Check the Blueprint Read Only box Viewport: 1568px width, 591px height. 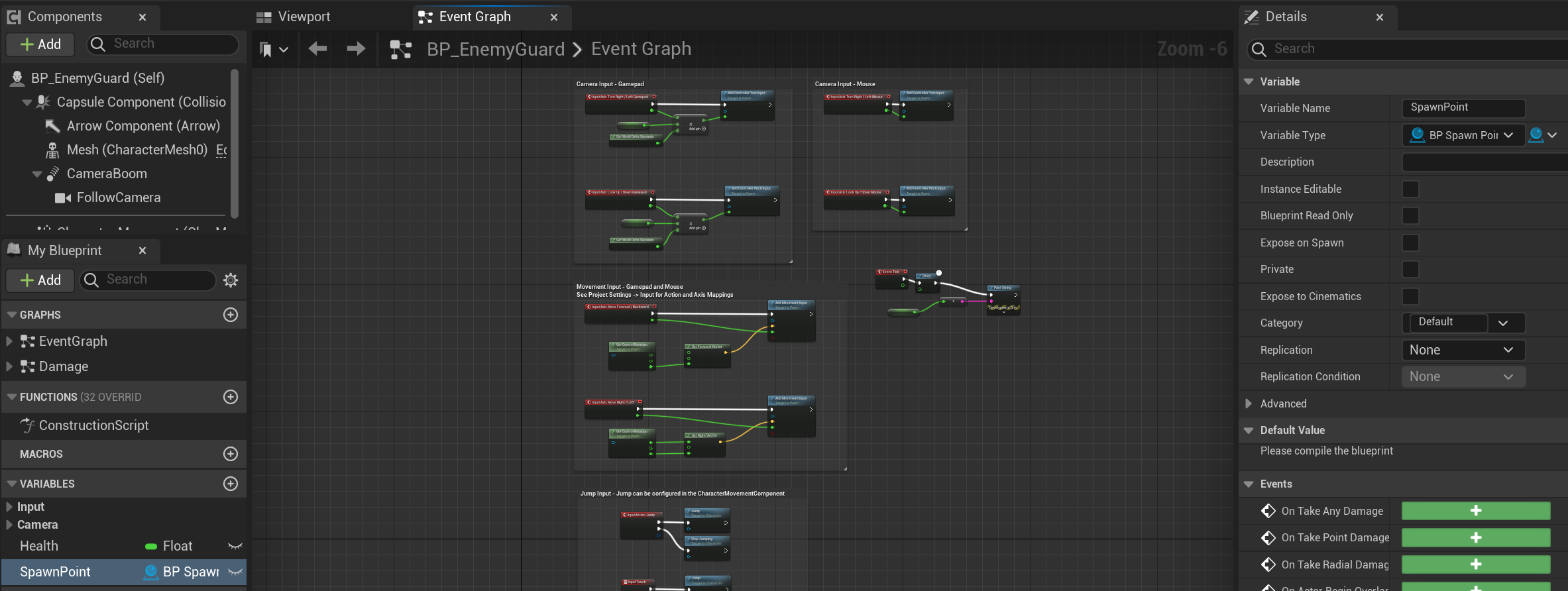tap(1410, 216)
